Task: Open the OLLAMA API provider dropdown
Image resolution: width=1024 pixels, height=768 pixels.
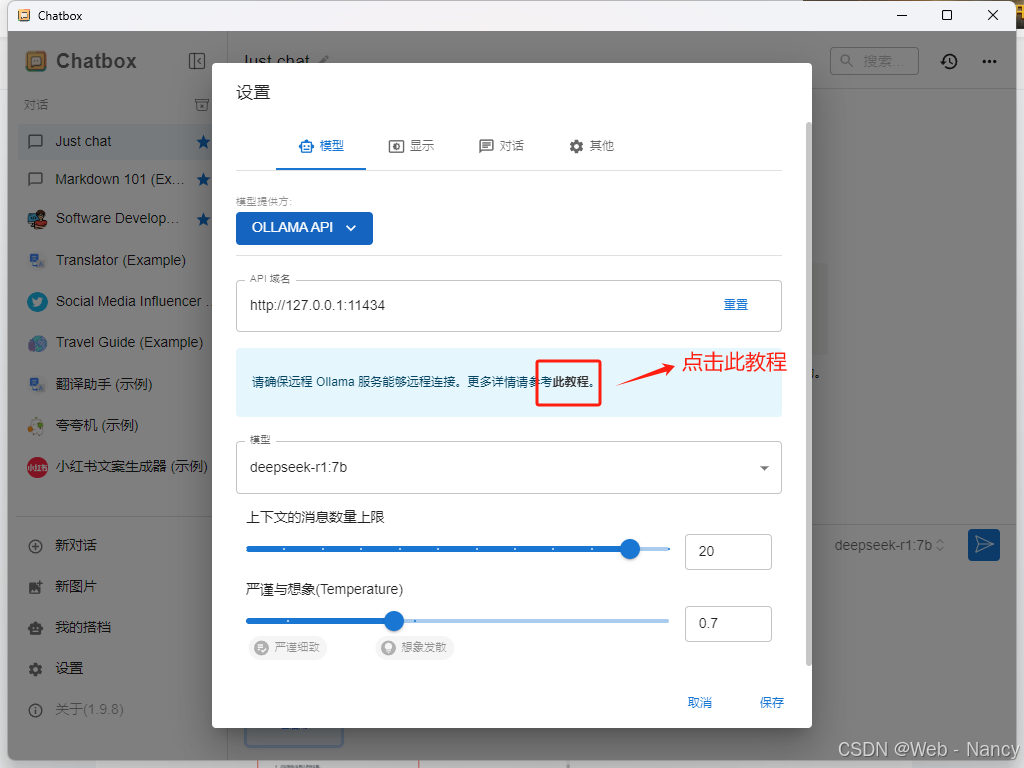Action: (304, 228)
